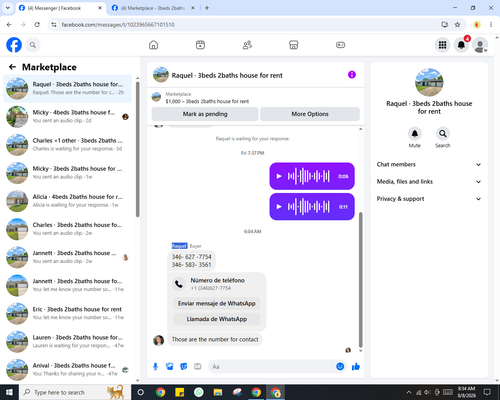Send a thumbs-up like
The width and height of the screenshot is (500, 400).
[x=356, y=367]
